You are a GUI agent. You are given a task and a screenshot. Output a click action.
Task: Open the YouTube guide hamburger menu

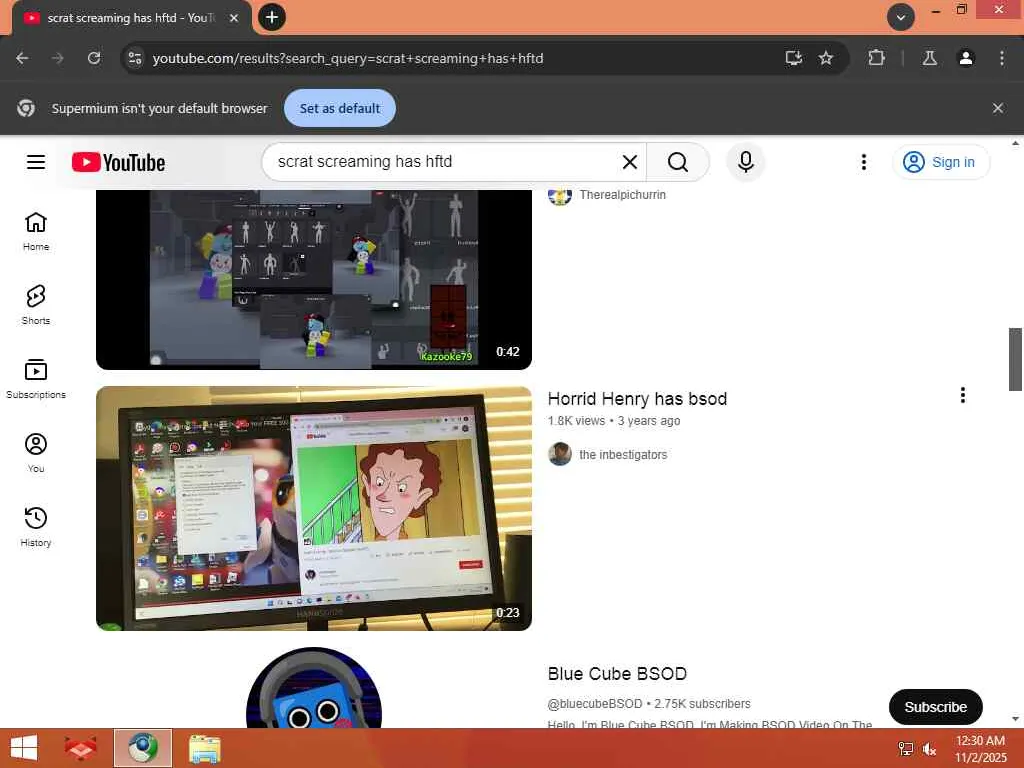36,162
